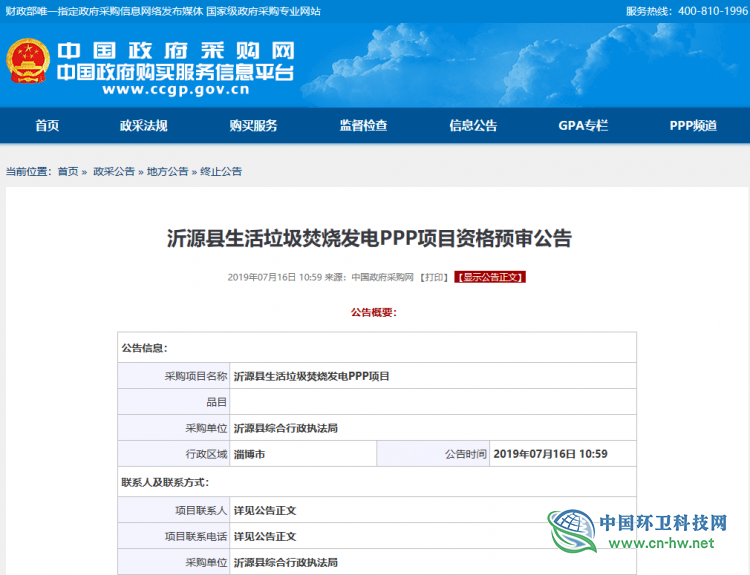This screenshot has height=575, width=750.
Task: Click 首页 in the breadcrumb trail
Action: pyautogui.click(x=68, y=172)
